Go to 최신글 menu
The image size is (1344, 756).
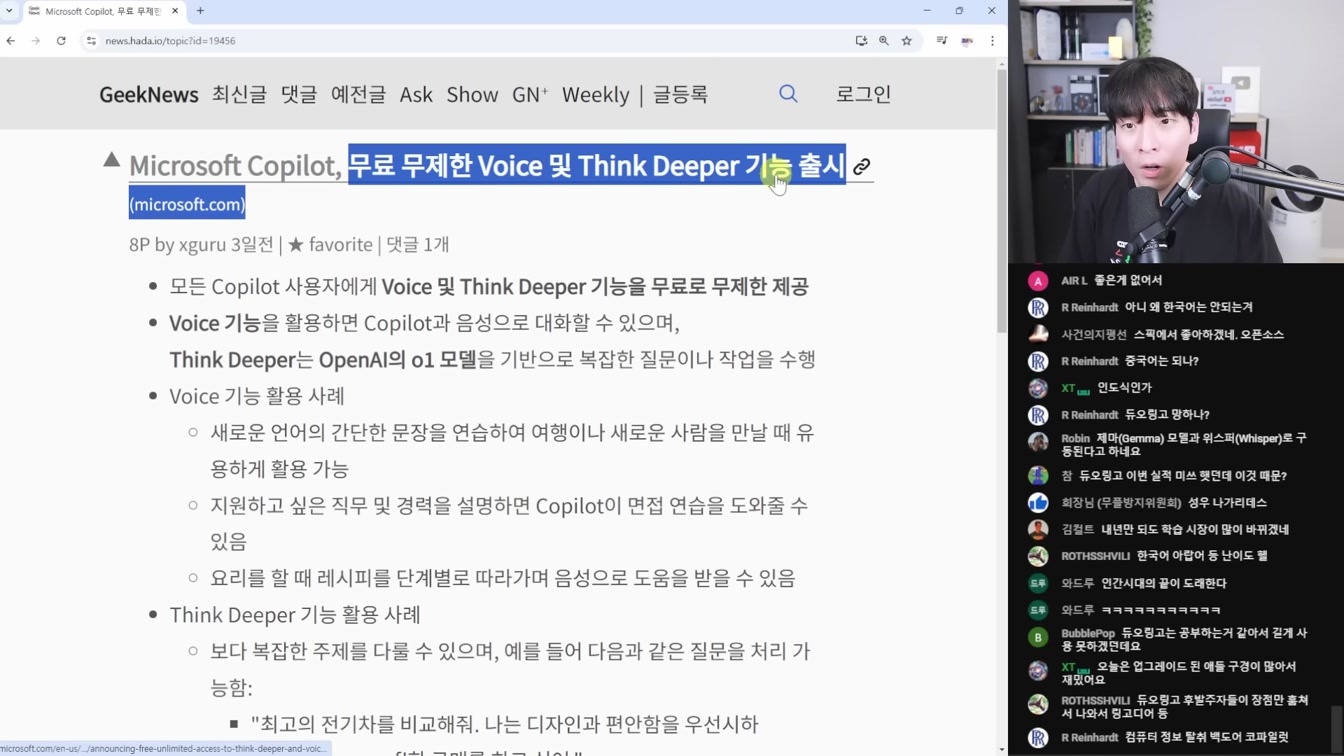(239, 94)
